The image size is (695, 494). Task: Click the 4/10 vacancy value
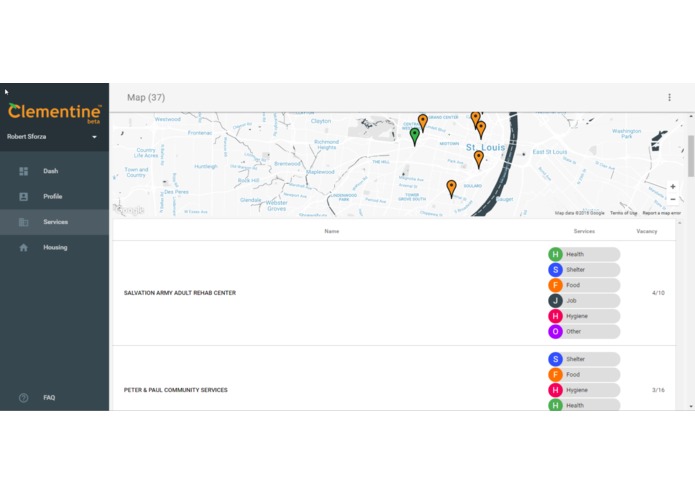click(658, 293)
